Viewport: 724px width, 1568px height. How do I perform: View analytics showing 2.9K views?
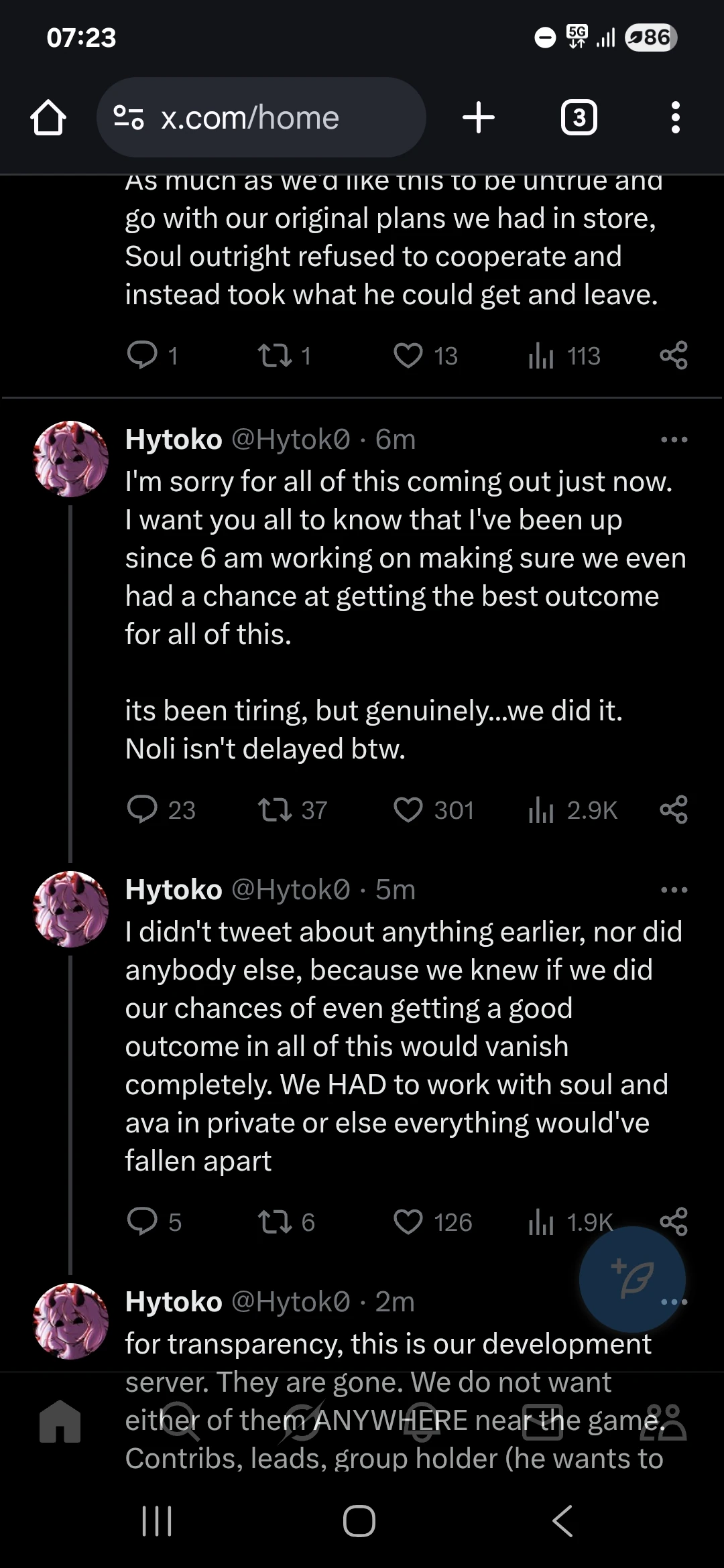(540, 810)
